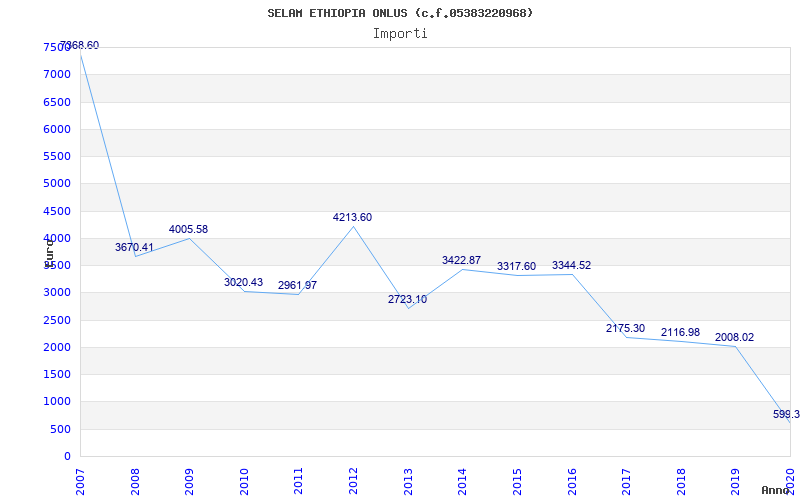The image size is (800, 500).
Task: Click the 3422.87 data label
Action: (461, 260)
